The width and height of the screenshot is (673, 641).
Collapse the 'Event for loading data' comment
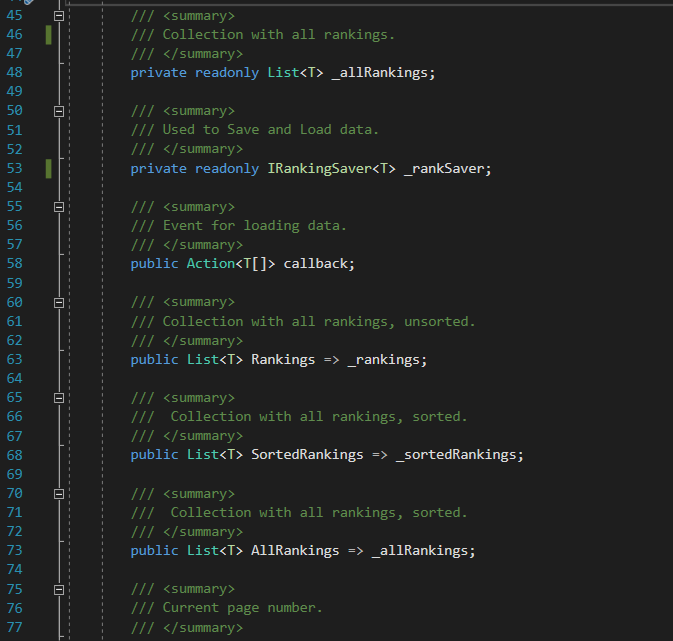tap(59, 207)
